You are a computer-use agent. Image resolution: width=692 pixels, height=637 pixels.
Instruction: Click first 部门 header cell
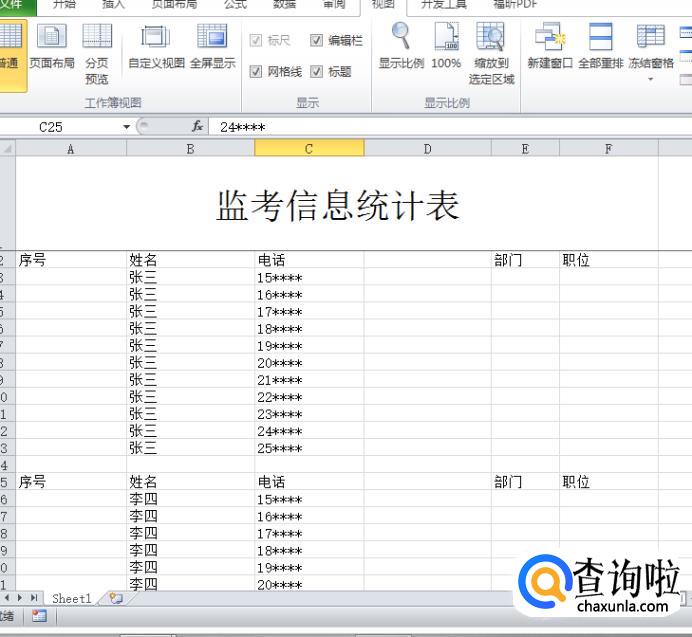[x=525, y=260]
